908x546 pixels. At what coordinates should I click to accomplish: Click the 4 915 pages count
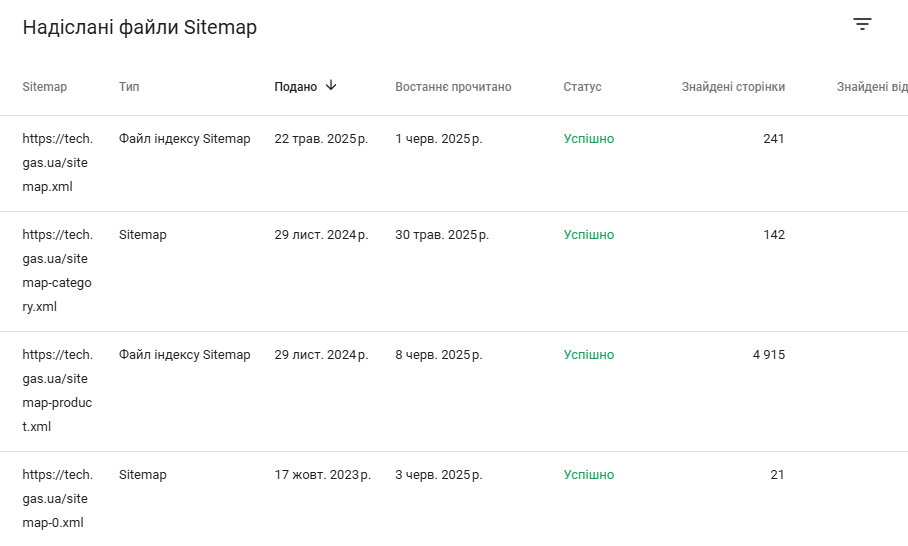pos(768,355)
